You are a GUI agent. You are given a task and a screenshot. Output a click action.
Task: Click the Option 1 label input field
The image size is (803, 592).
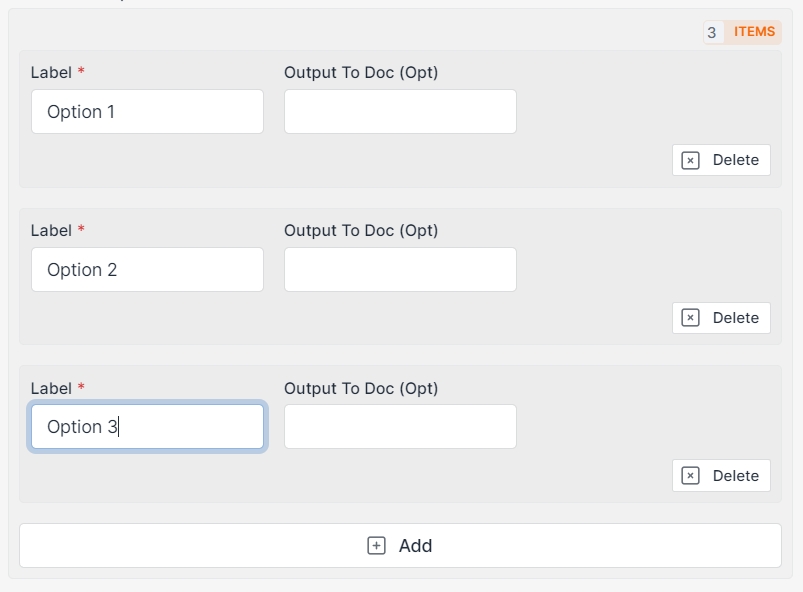point(147,112)
